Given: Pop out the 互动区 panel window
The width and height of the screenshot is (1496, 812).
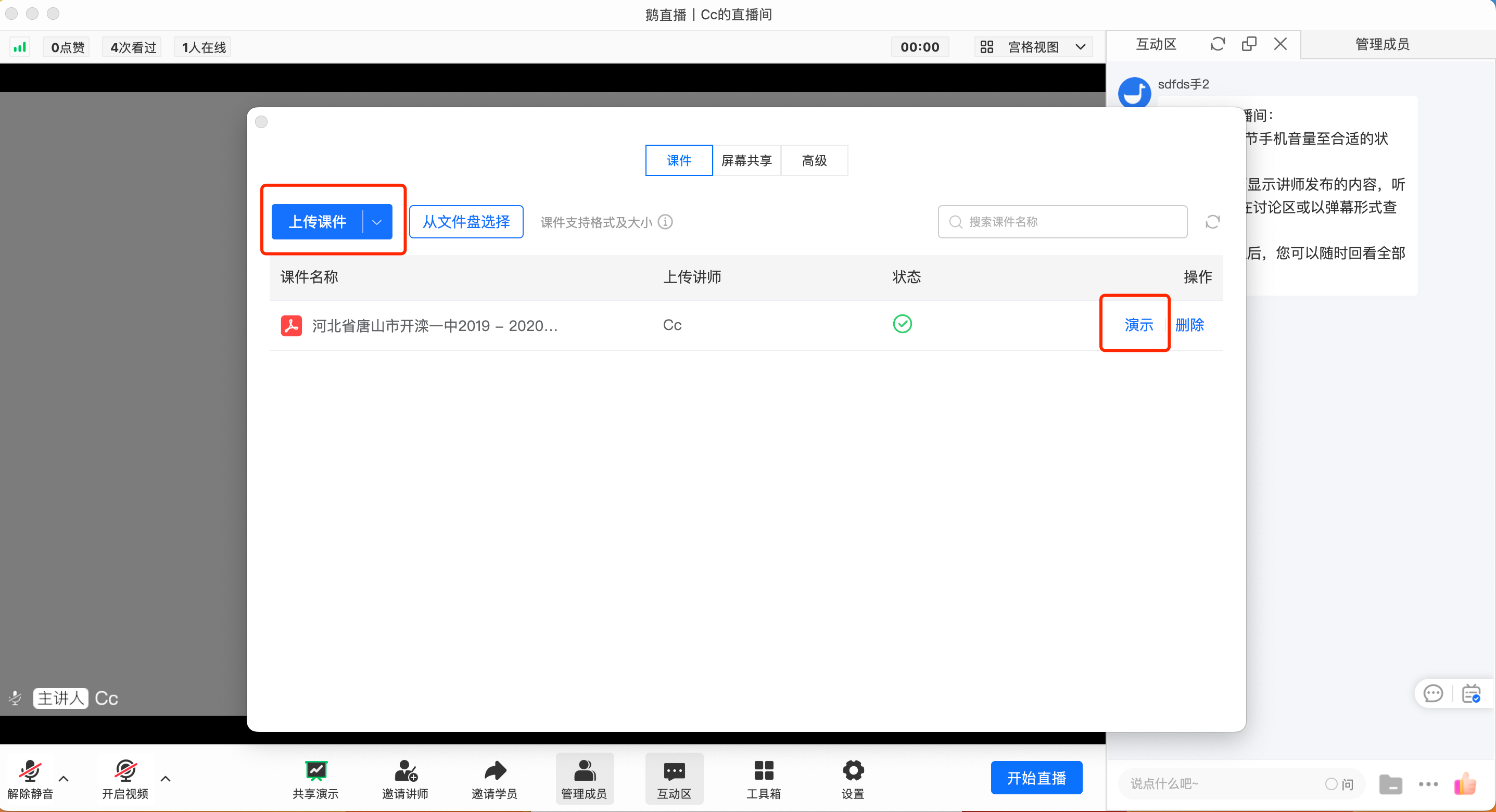Looking at the screenshot, I should [x=1249, y=44].
